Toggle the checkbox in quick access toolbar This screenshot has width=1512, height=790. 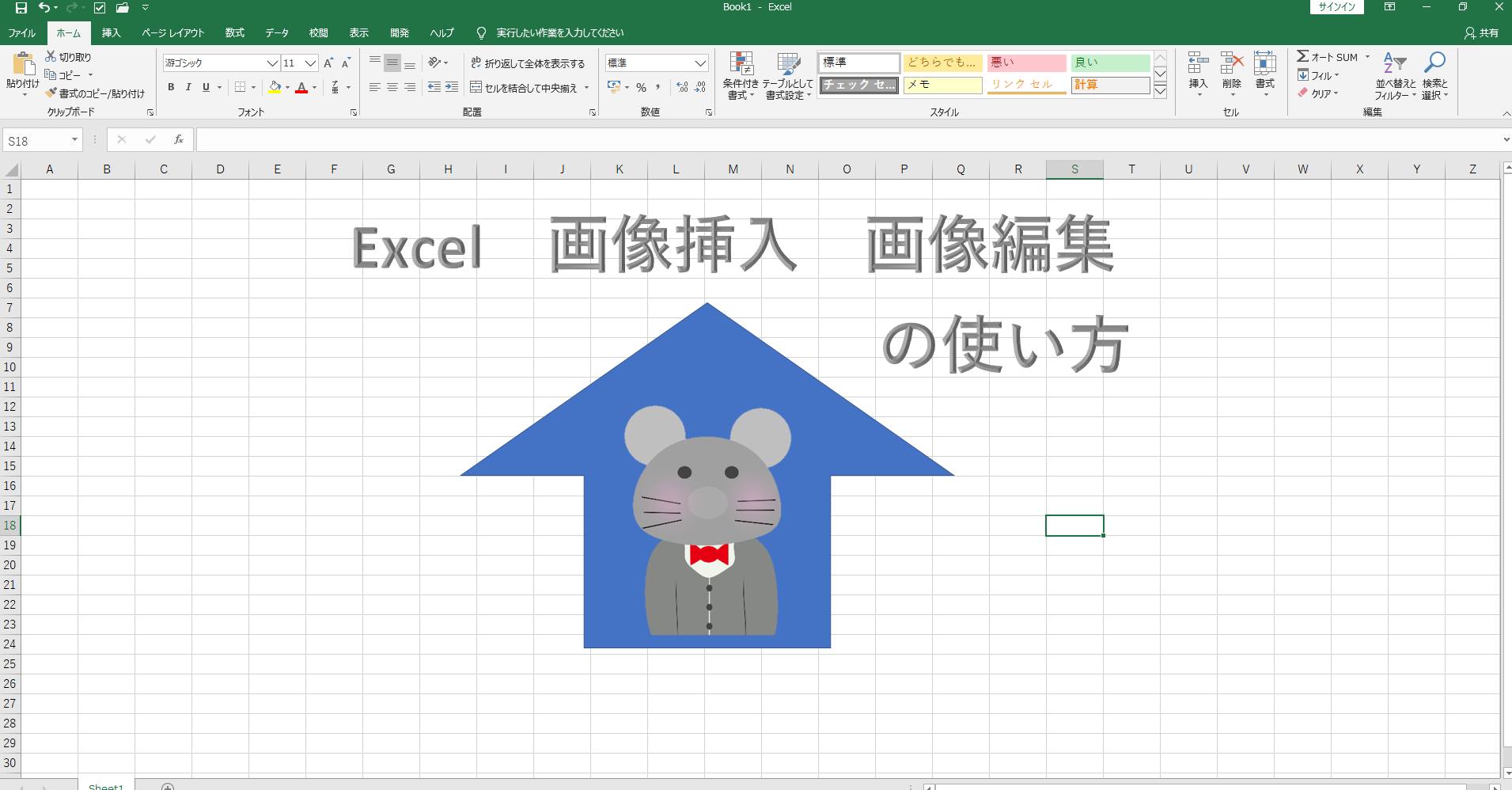click(x=100, y=8)
